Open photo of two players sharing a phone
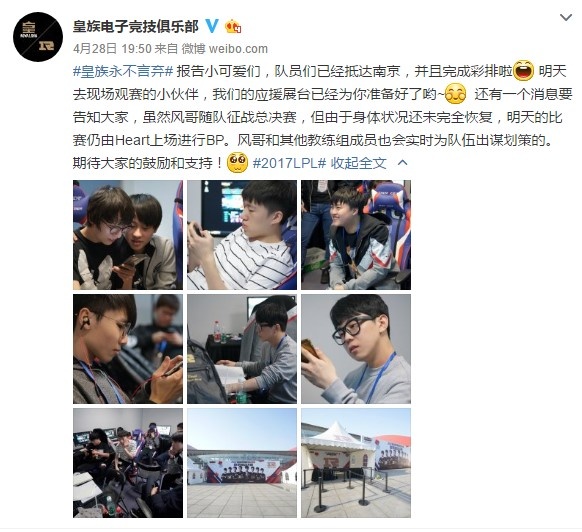The width and height of the screenshot is (582, 532). (128, 235)
